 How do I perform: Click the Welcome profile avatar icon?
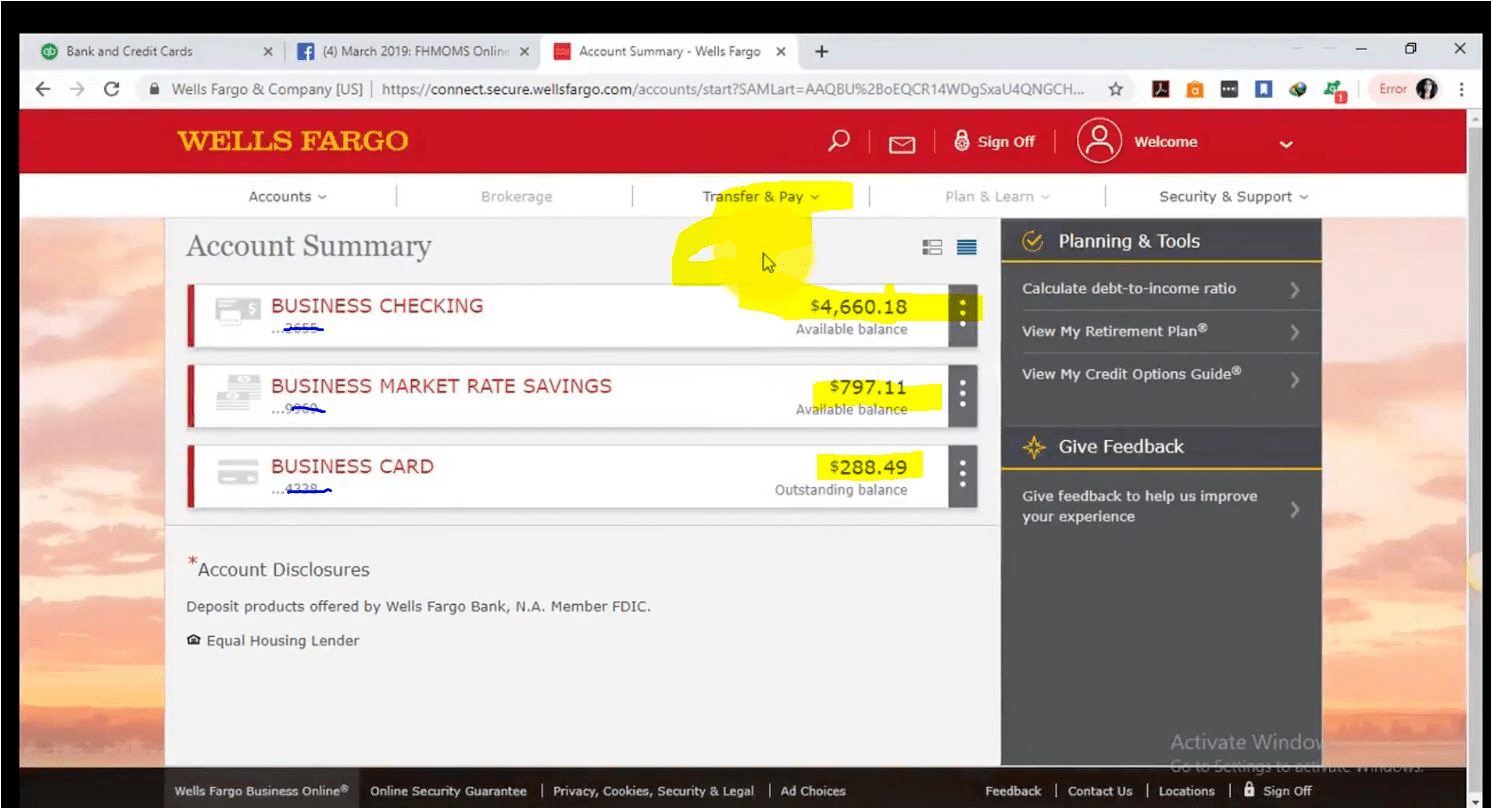pos(1099,141)
